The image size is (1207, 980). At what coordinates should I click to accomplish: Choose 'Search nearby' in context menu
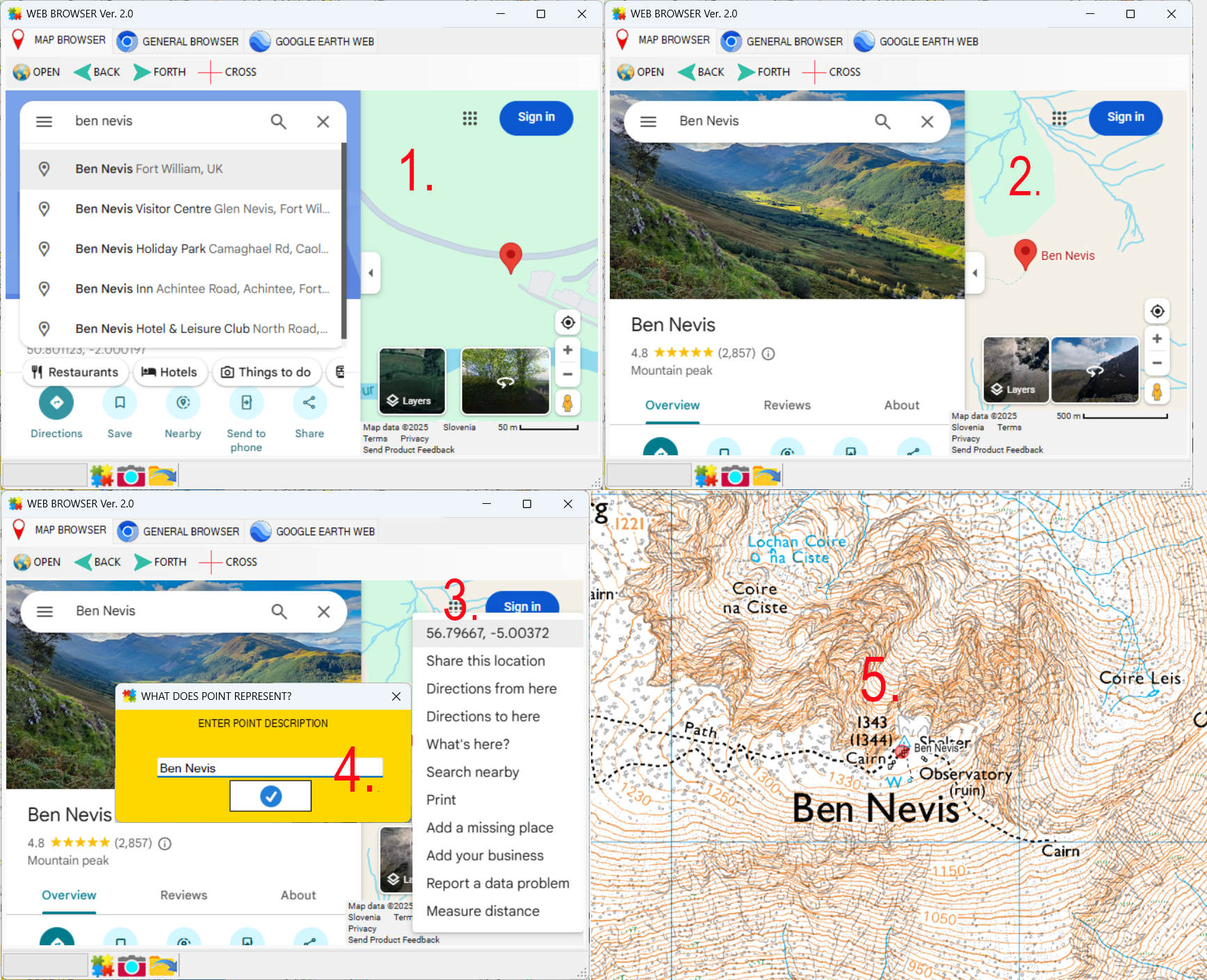pyautogui.click(x=498, y=772)
